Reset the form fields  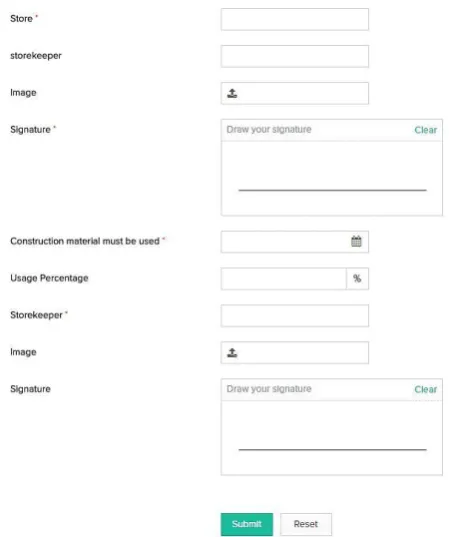(306, 524)
